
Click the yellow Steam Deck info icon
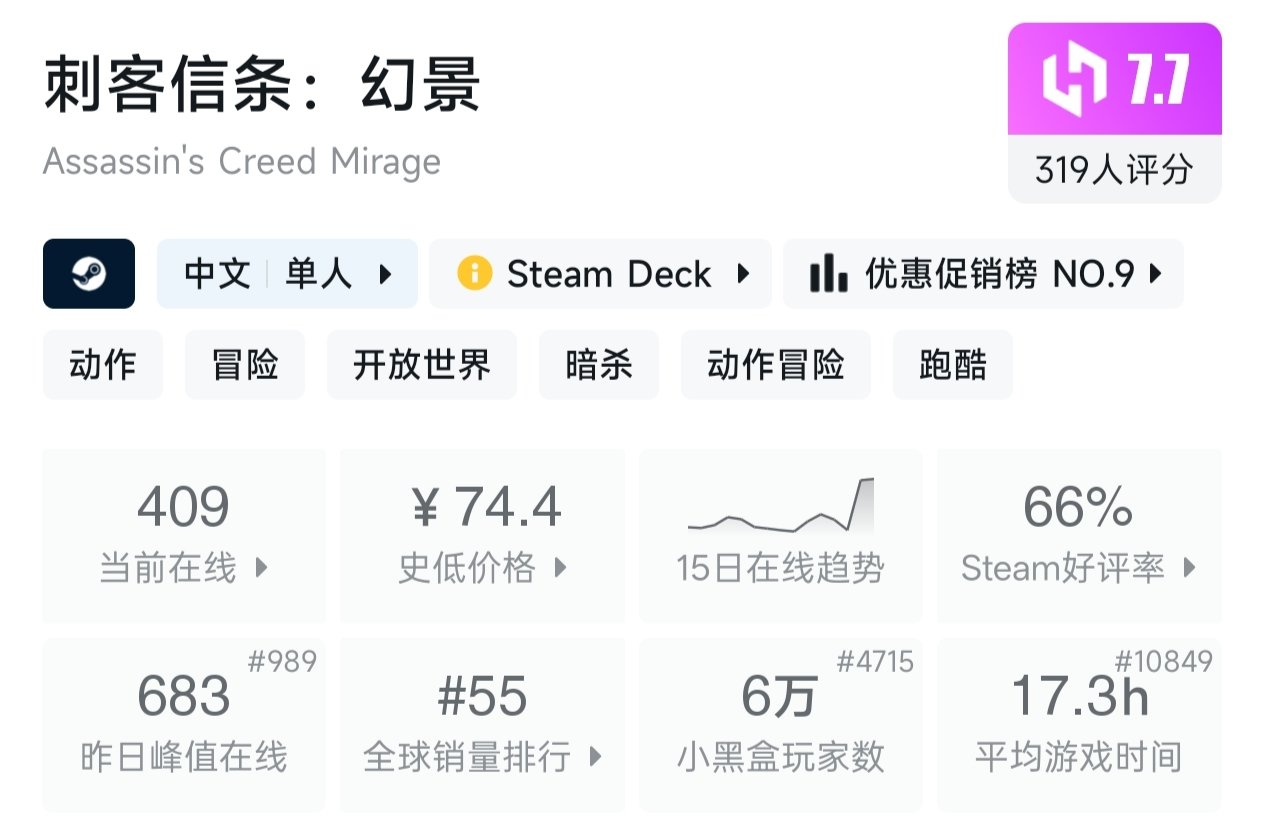point(474,274)
